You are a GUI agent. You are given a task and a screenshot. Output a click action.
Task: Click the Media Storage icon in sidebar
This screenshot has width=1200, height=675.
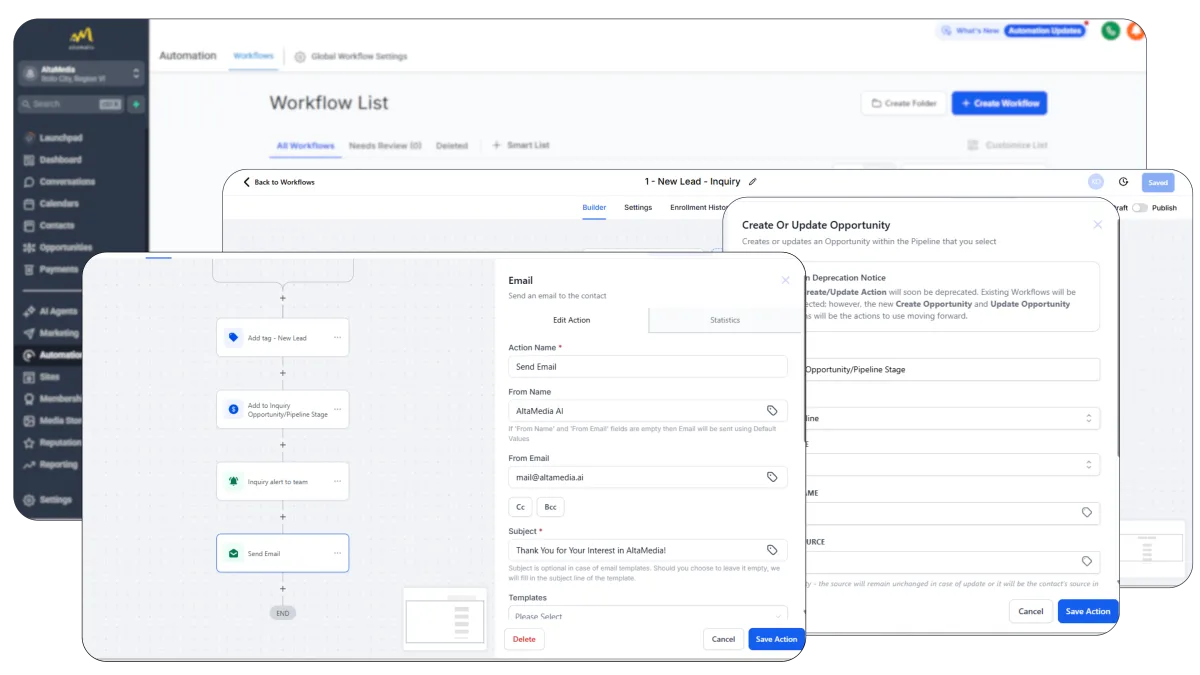(30, 421)
